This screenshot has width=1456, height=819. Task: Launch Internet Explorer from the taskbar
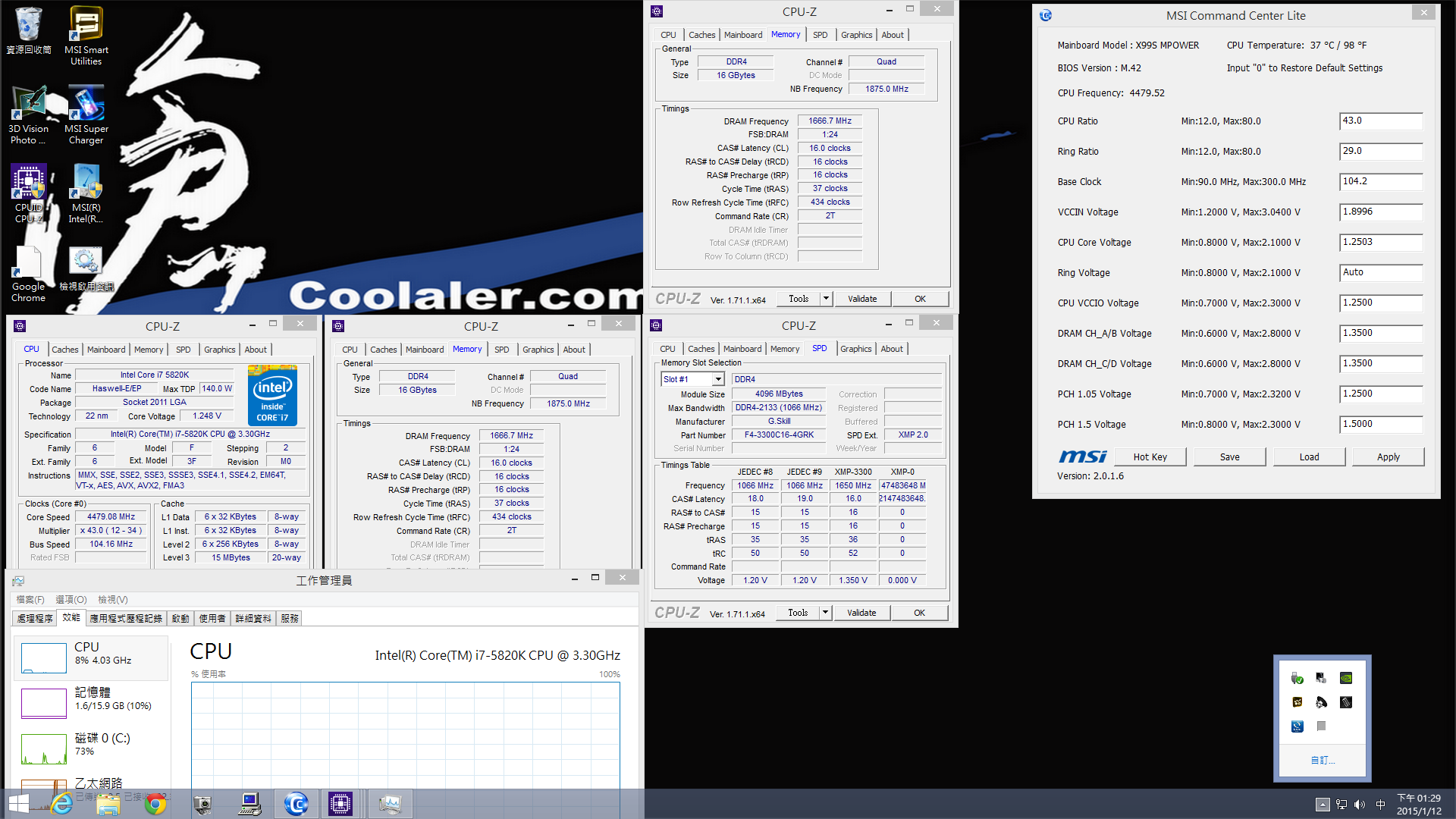click(61, 804)
